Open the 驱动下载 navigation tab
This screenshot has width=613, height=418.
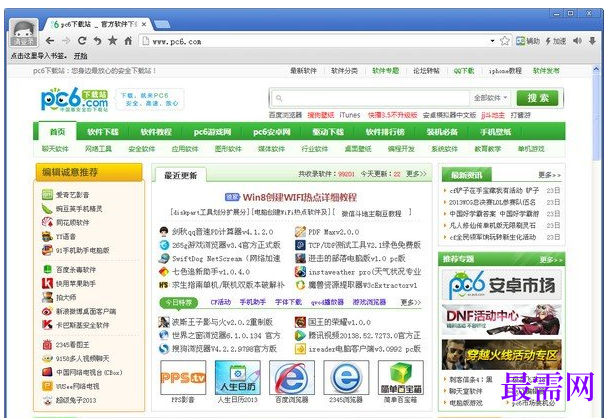[x=328, y=132]
